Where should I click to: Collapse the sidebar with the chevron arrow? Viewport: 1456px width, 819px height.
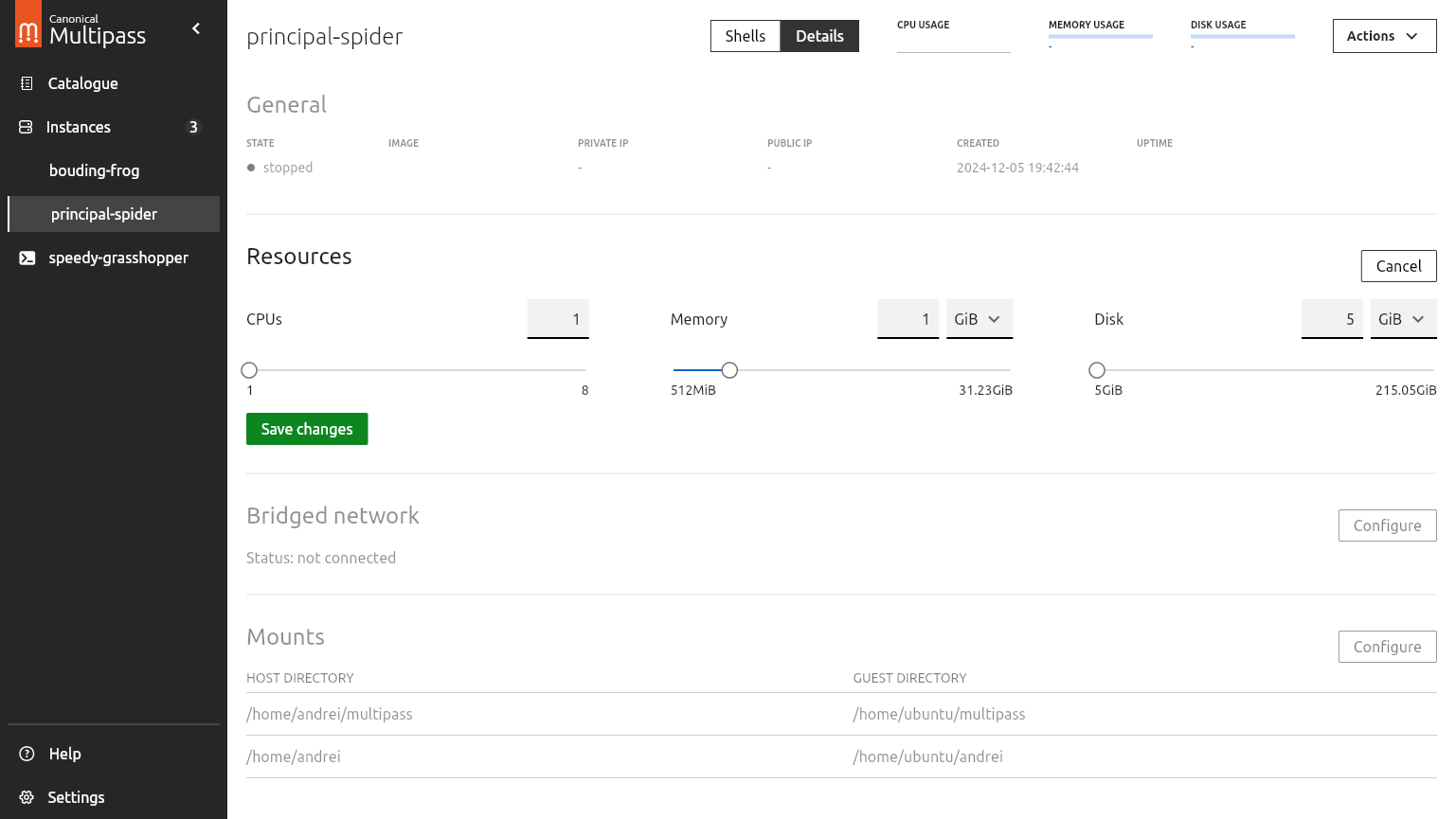[x=196, y=28]
